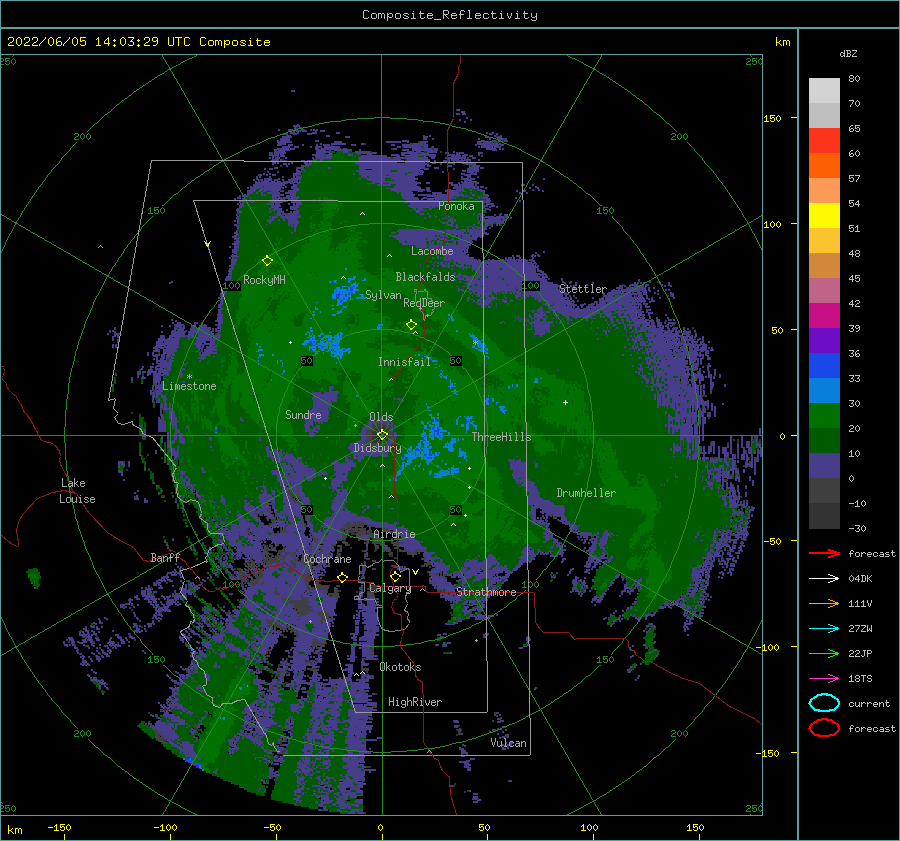Screen dimensions: 900x841
Task: Click the Airdrie label
Action: 394,534
